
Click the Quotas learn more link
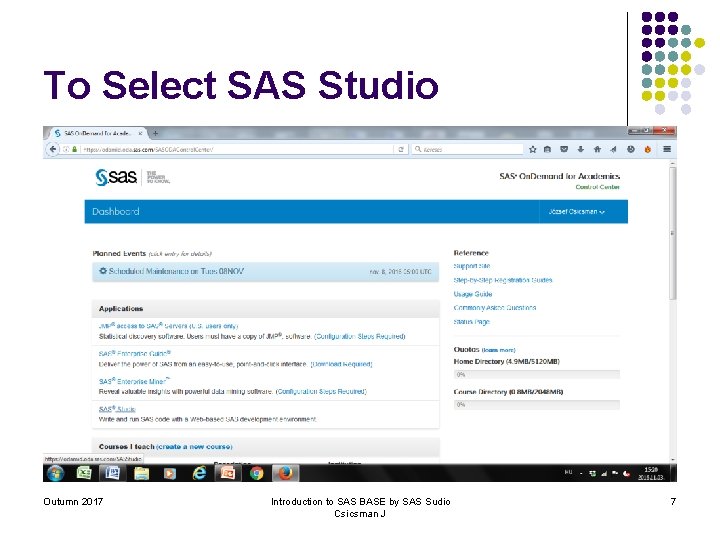(x=498, y=350)
